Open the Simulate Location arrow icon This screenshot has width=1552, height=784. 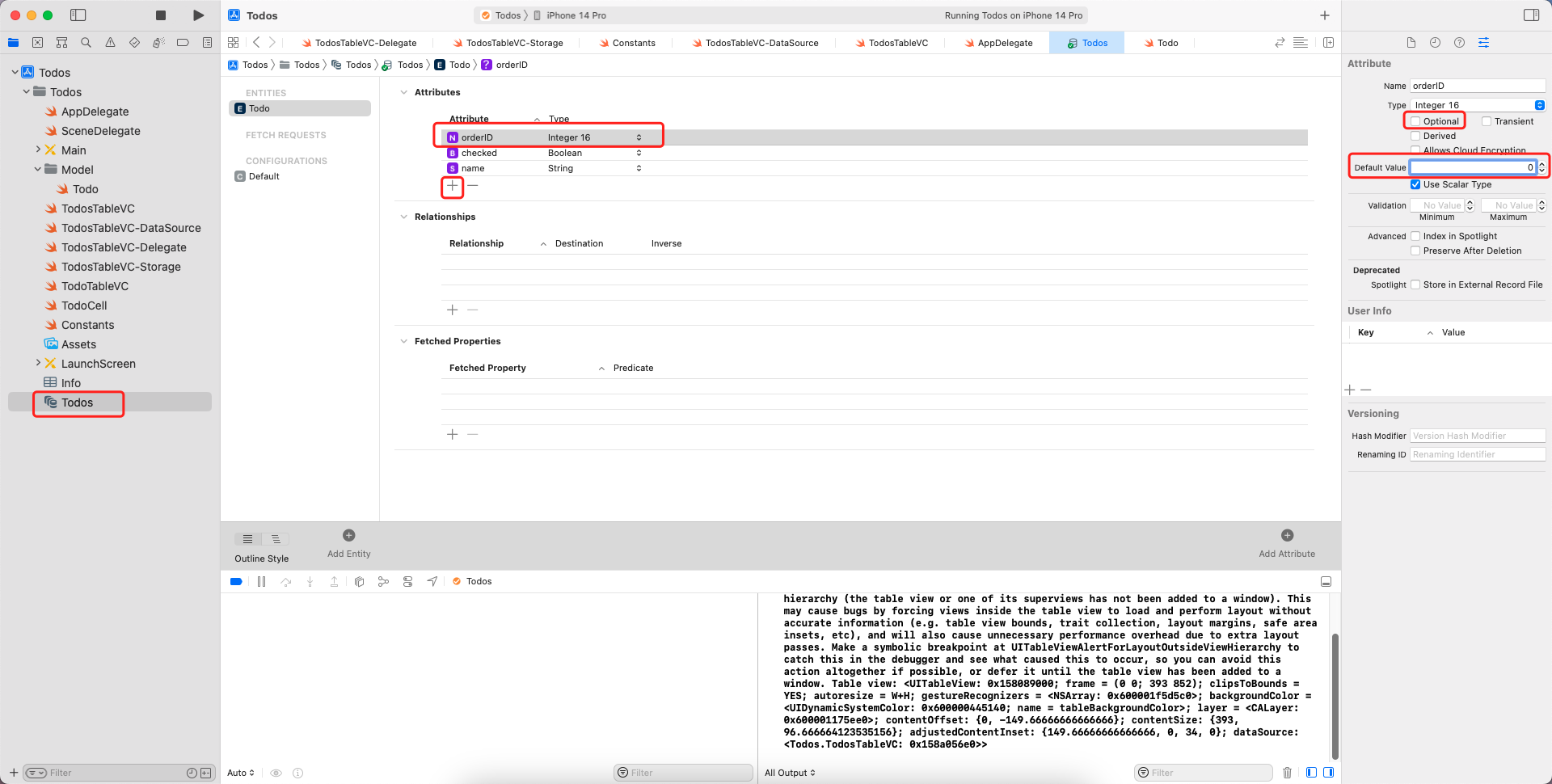click(x=432, y=582)
